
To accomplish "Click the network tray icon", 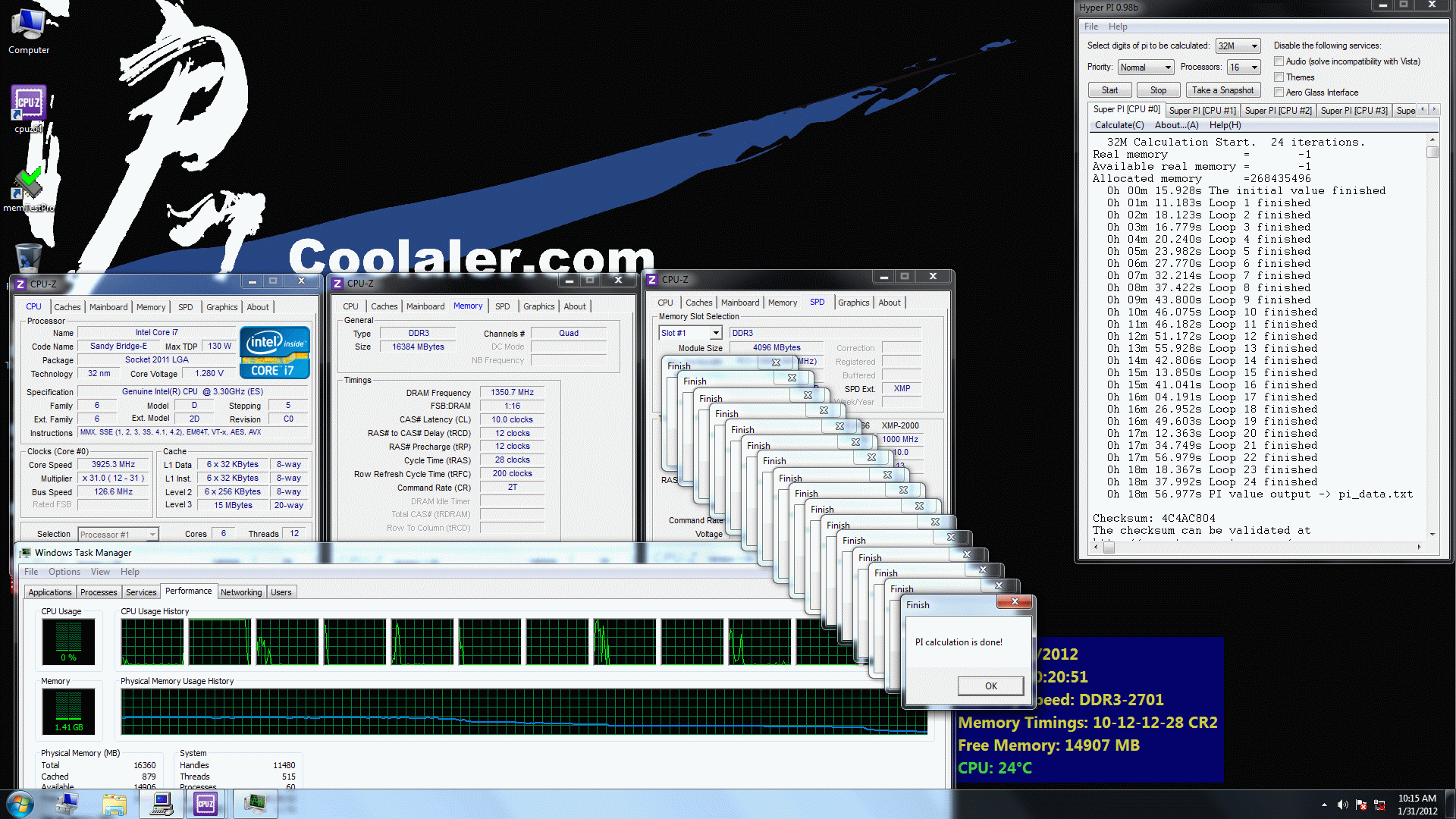I will coord(1379,805).
